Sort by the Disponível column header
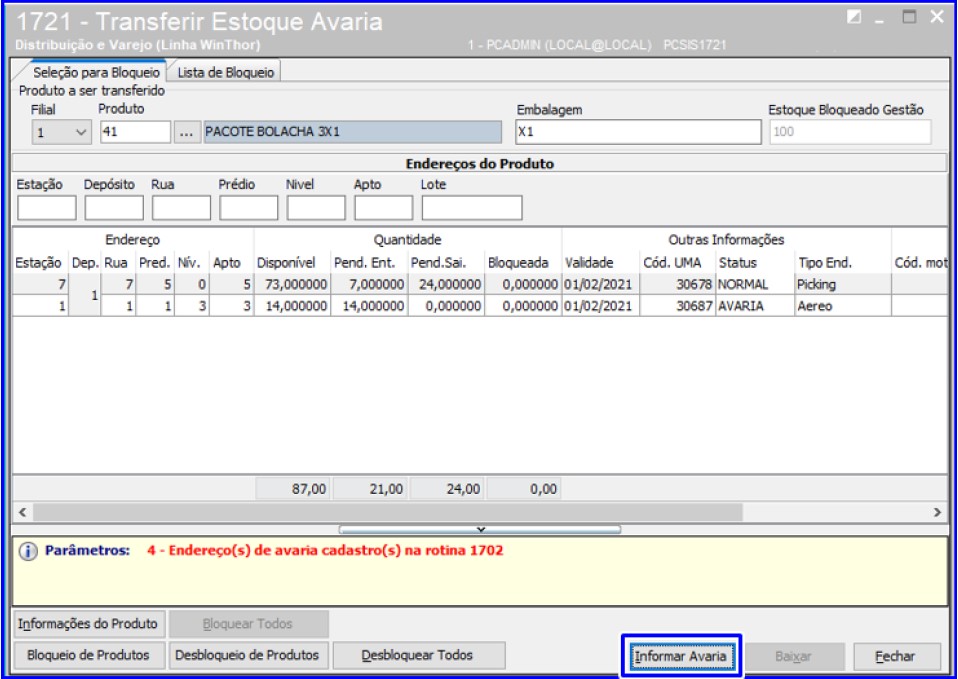The width and height of the screenshot is (958, 679). [x=292, y=263]
